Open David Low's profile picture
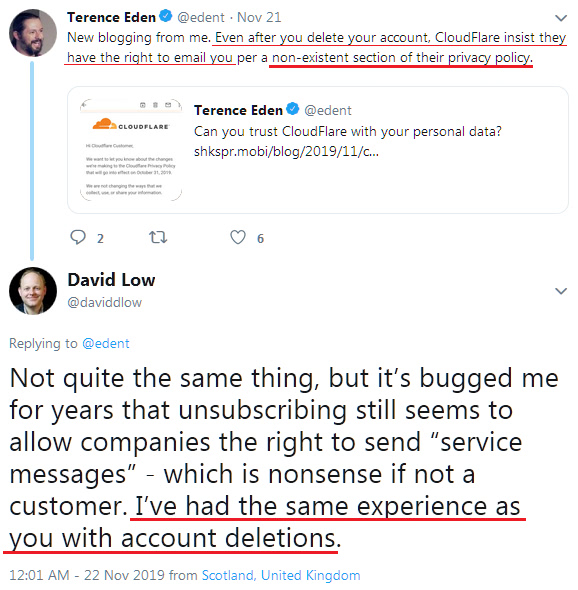578x590 pixels. [33, 291]
